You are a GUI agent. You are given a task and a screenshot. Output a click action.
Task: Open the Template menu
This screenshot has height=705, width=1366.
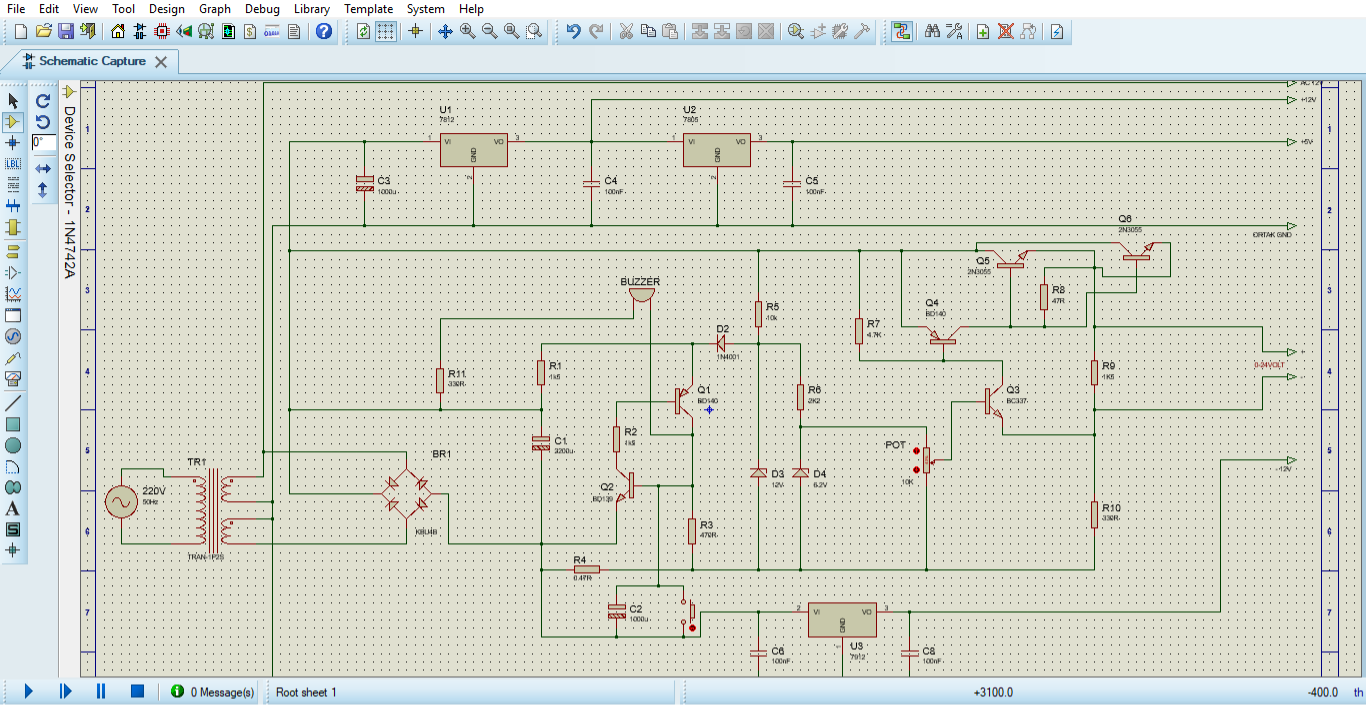tap(369, 9)
